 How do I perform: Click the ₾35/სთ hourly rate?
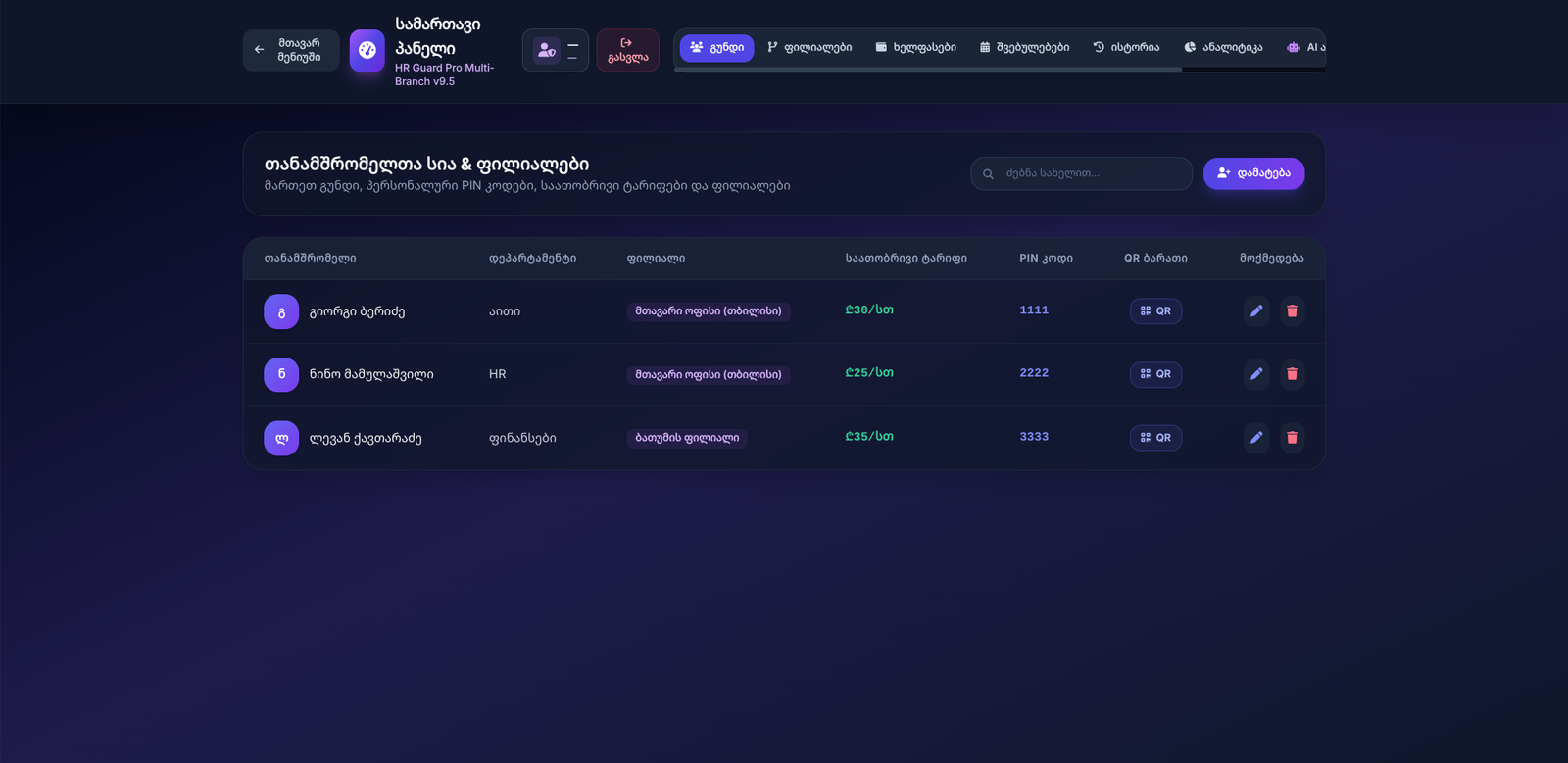pos(869,437)
